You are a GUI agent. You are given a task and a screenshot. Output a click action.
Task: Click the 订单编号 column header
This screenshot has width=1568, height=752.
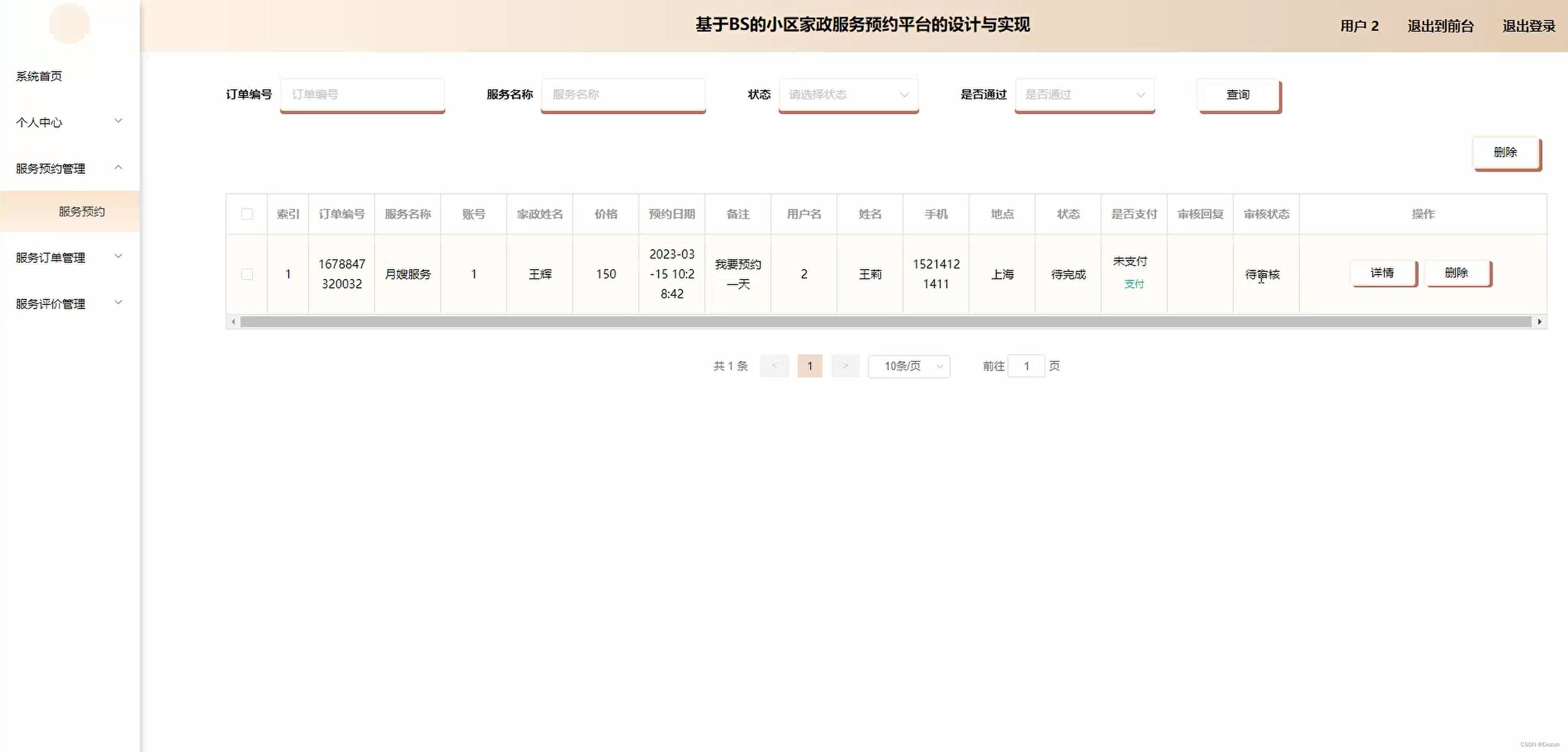[342, 214]
